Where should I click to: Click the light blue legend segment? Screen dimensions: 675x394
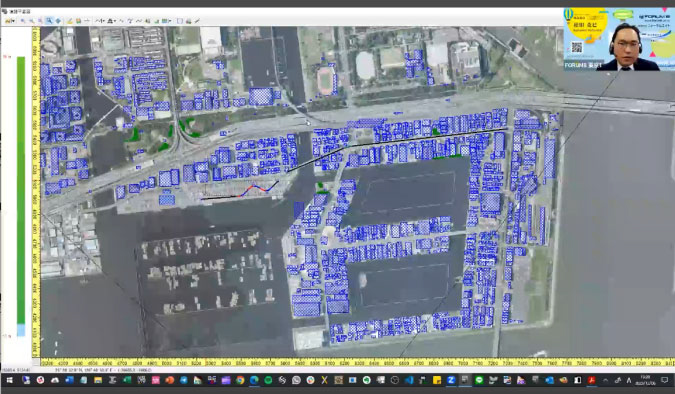pyautogui.click(x=21, y=330)
